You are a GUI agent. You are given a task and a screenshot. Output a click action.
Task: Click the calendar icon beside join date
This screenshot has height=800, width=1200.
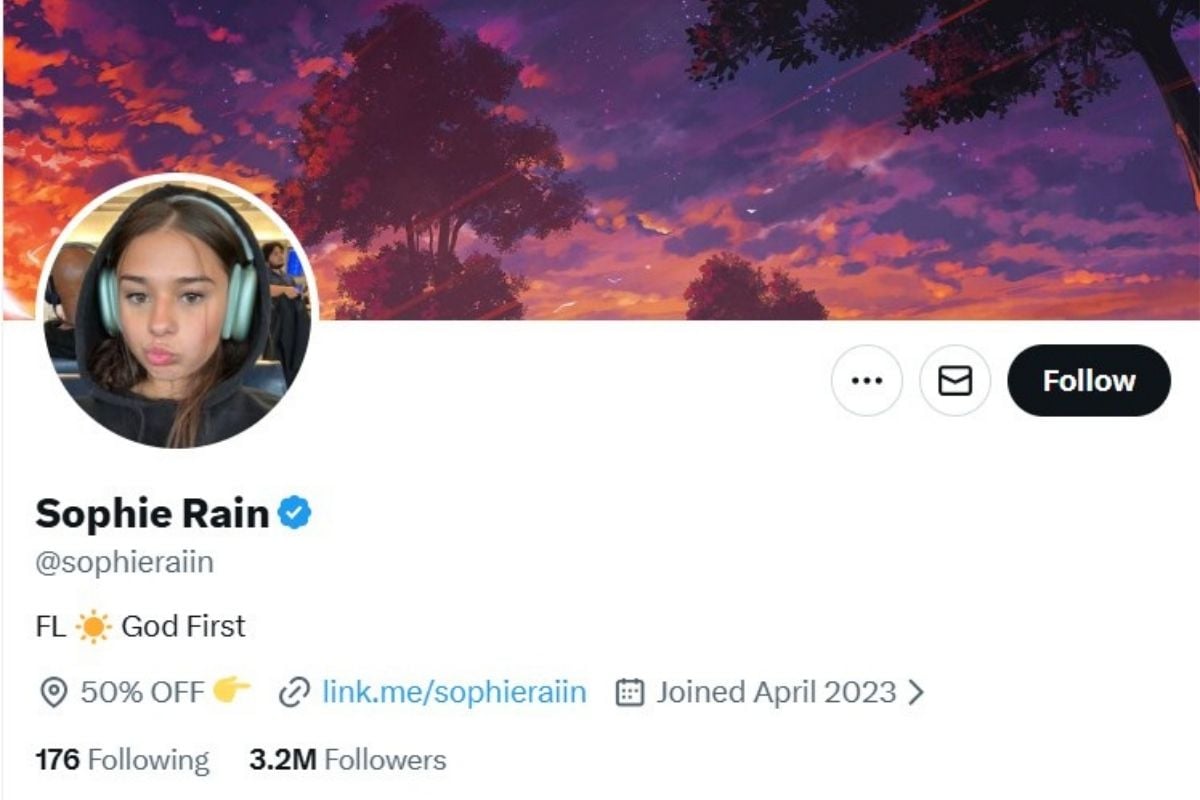pyautogui.click(x=629, y=692)
